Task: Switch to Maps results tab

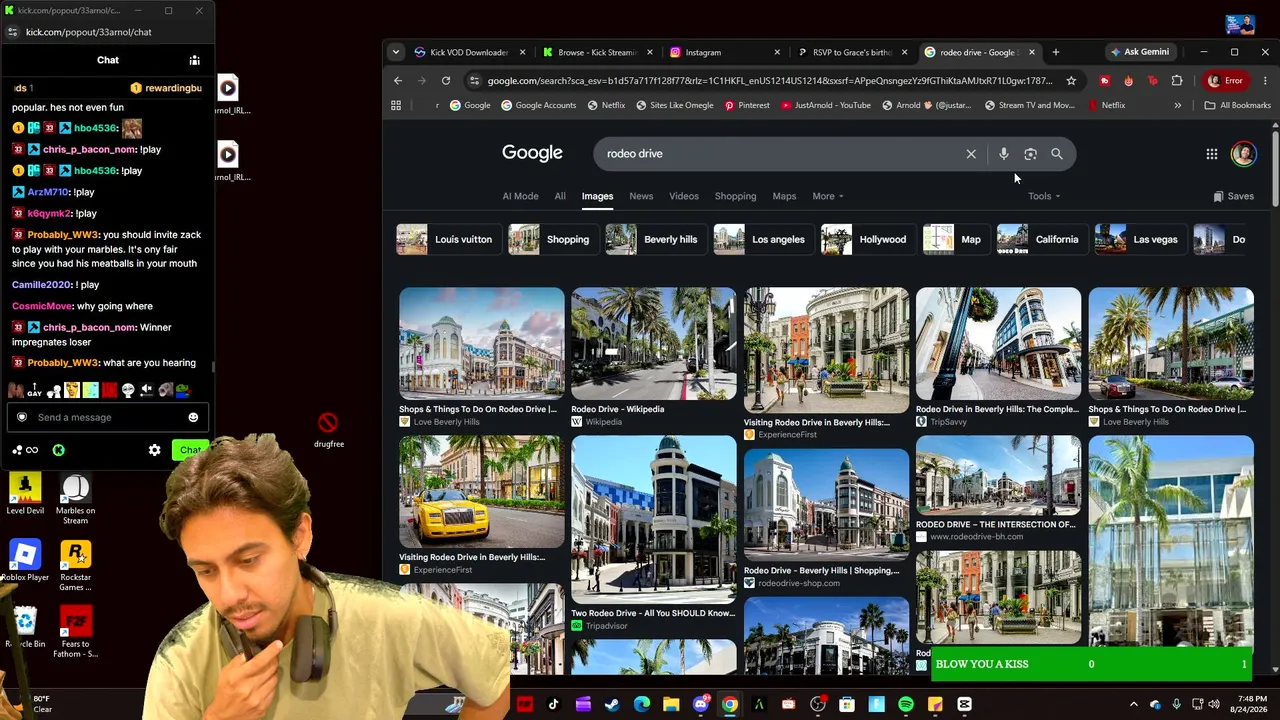Action: (x=784, y=196)
